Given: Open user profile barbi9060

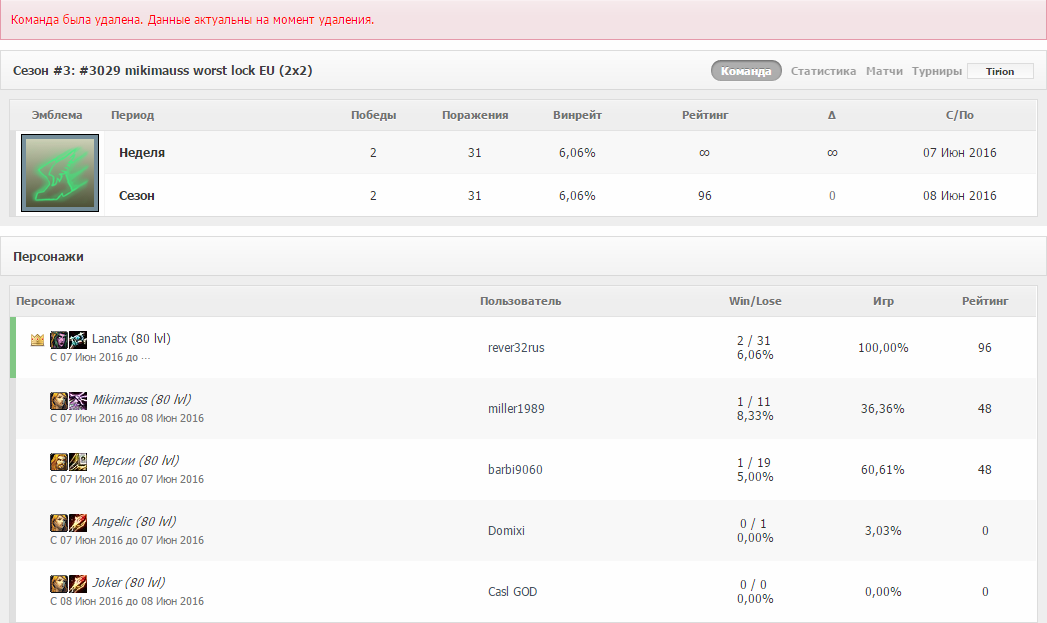Looking at the screenshot, I should pos(515,469).
